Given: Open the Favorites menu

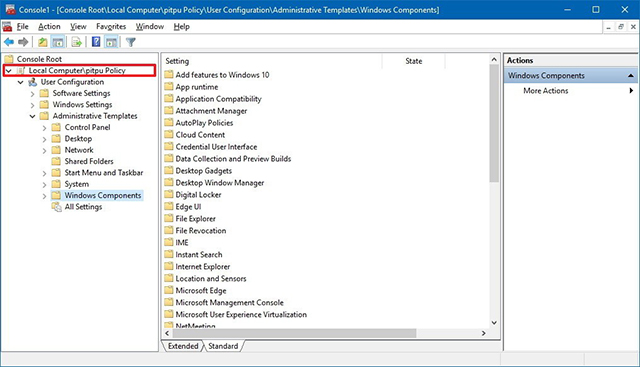Looking at the screenshot, I should pyautogui.click(x=111, y=27).
